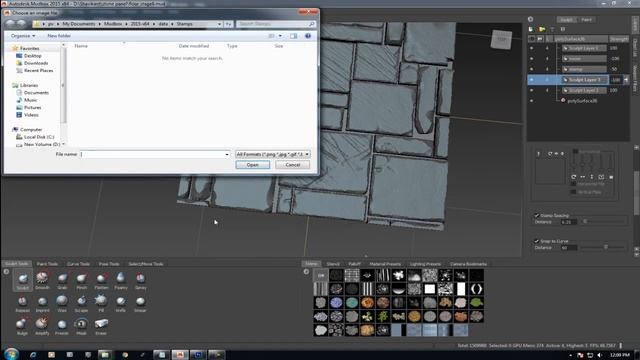Viewport: 640px width, 360px height.
Task: Open the sculpt tools tray options circle button
Action: tap(6, 271)
